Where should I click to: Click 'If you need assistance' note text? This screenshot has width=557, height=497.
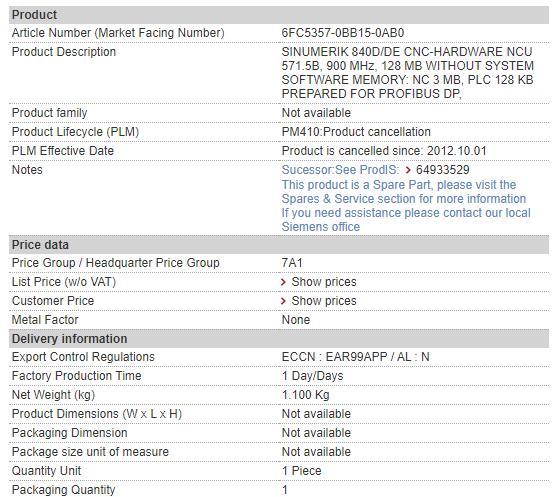pos(406,220)
